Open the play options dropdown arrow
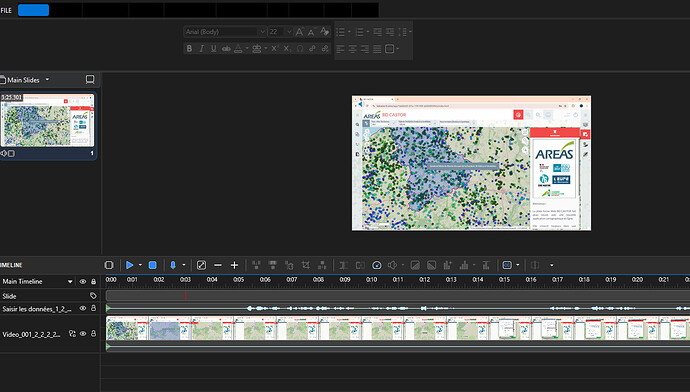Screen dimensions: 690x392 [x=140, y=265]
